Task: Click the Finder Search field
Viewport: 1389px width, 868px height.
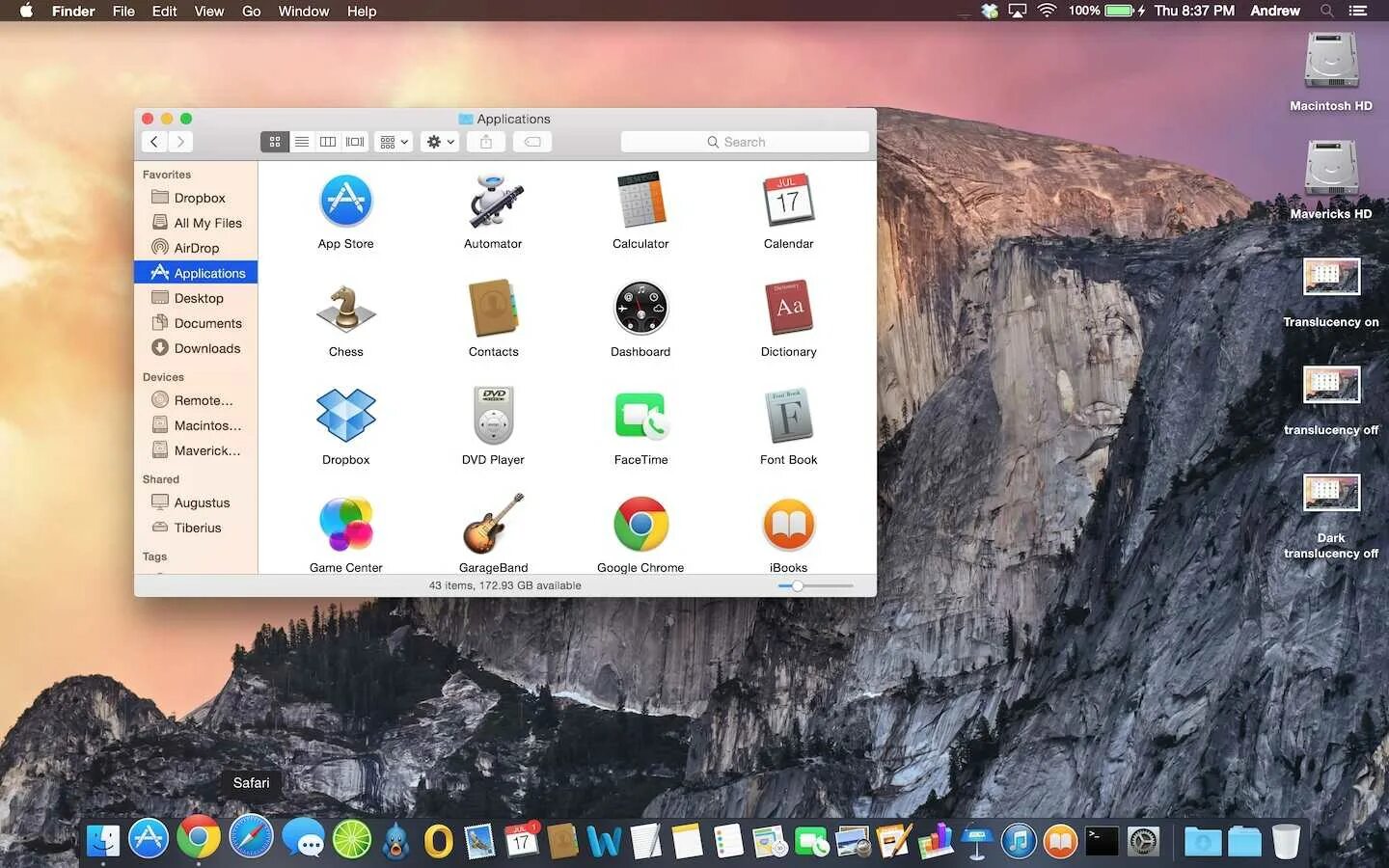Action: point(745,142)
